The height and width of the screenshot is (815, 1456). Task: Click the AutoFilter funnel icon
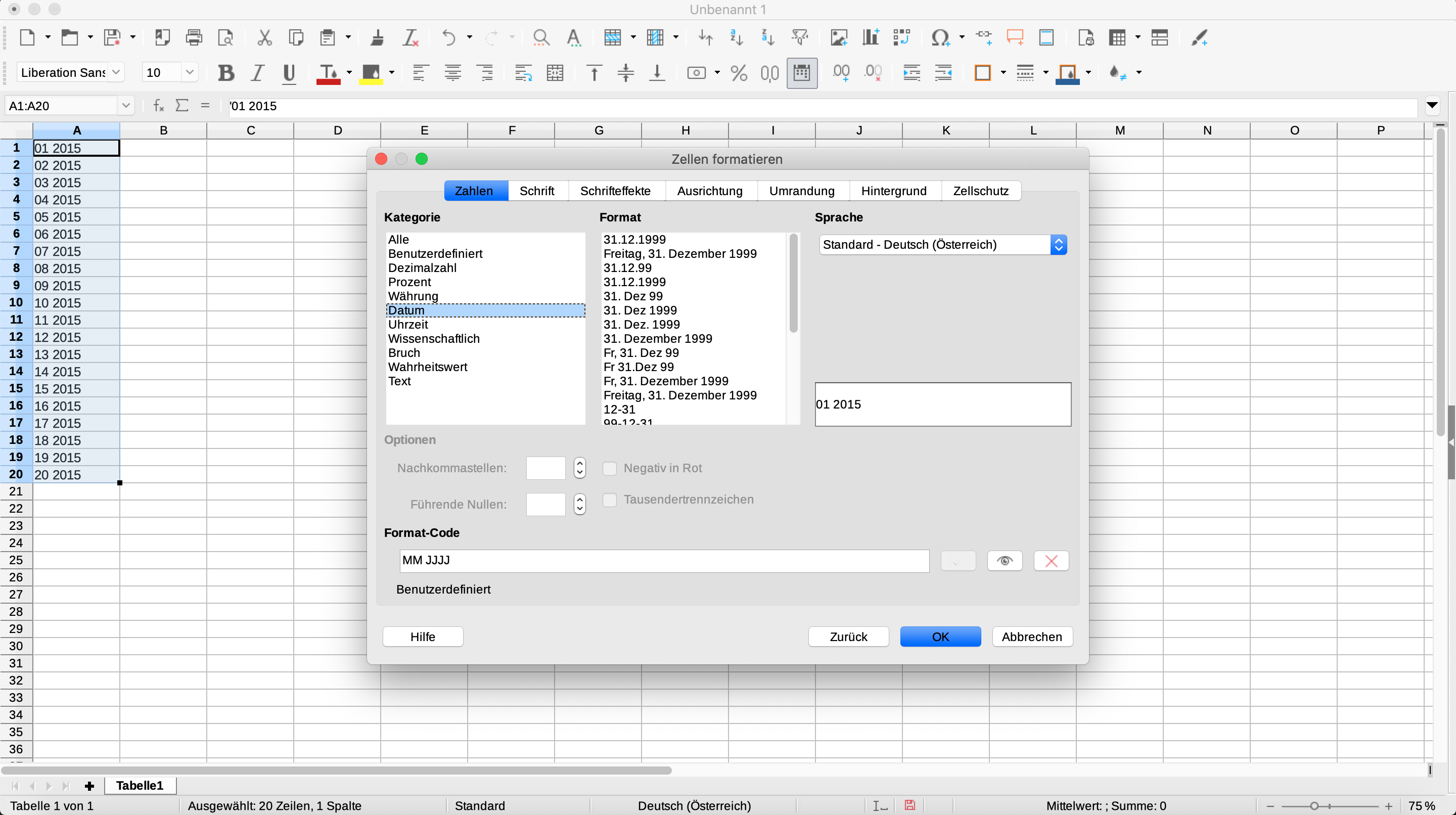800,38
